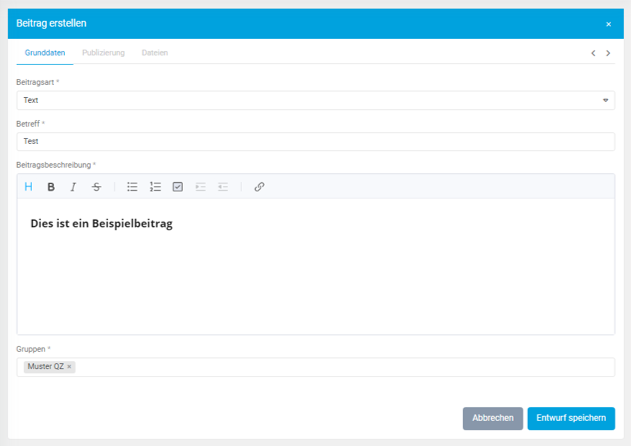Click the text 'Dies ist ein Beispielbeitrag'
This screenshot has width=631, height=446.
point(101,224)
